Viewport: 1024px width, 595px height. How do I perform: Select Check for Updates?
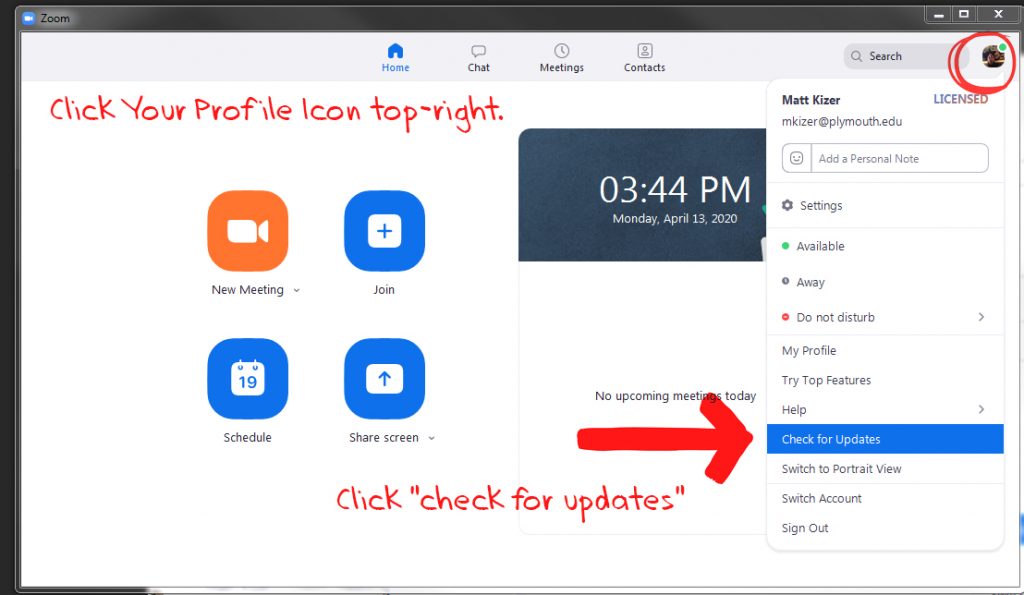pos(885,439)
